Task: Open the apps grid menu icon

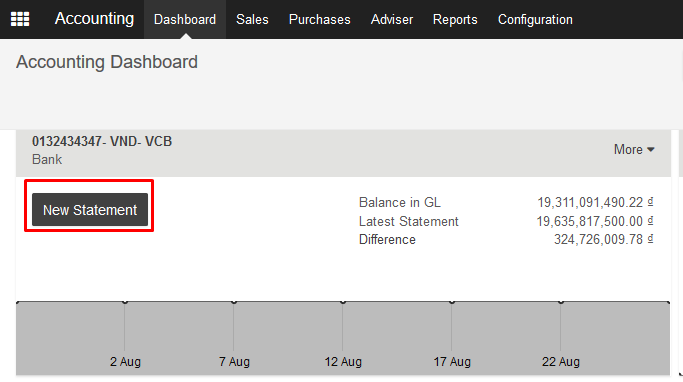Action: coord(20,19)
